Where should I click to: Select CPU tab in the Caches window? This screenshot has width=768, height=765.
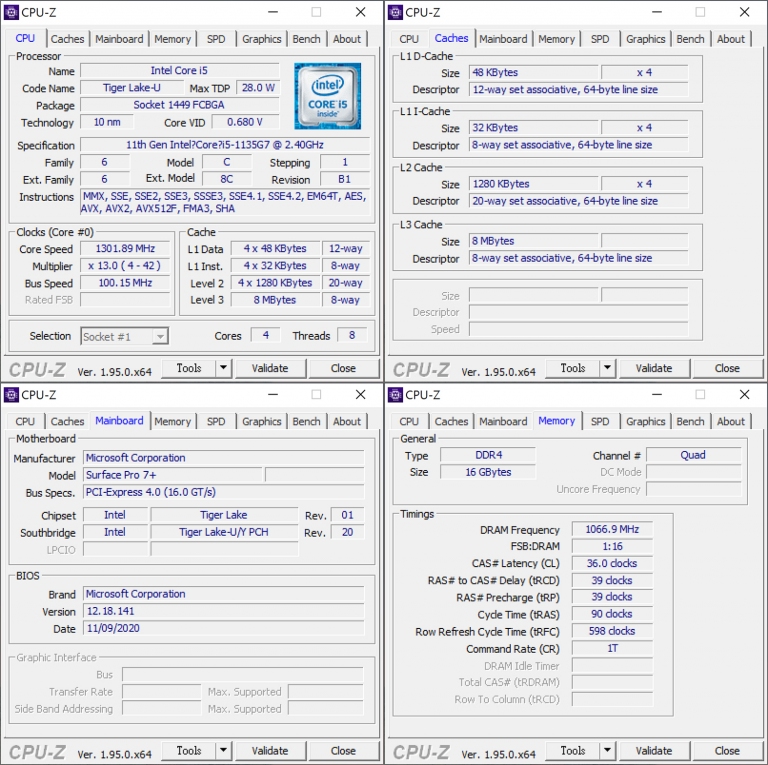pos(409,39)
